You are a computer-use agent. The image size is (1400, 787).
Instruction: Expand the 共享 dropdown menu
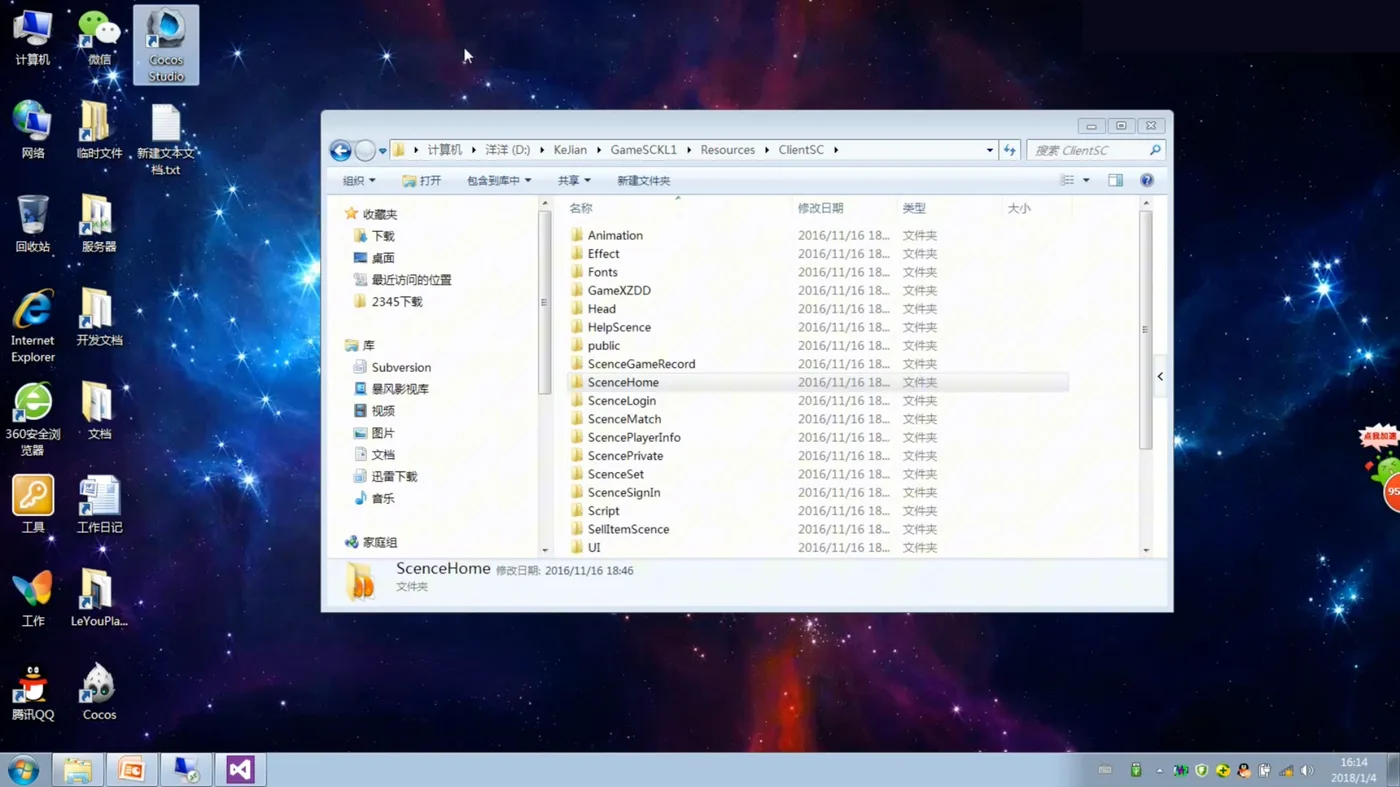click(574, 181)
